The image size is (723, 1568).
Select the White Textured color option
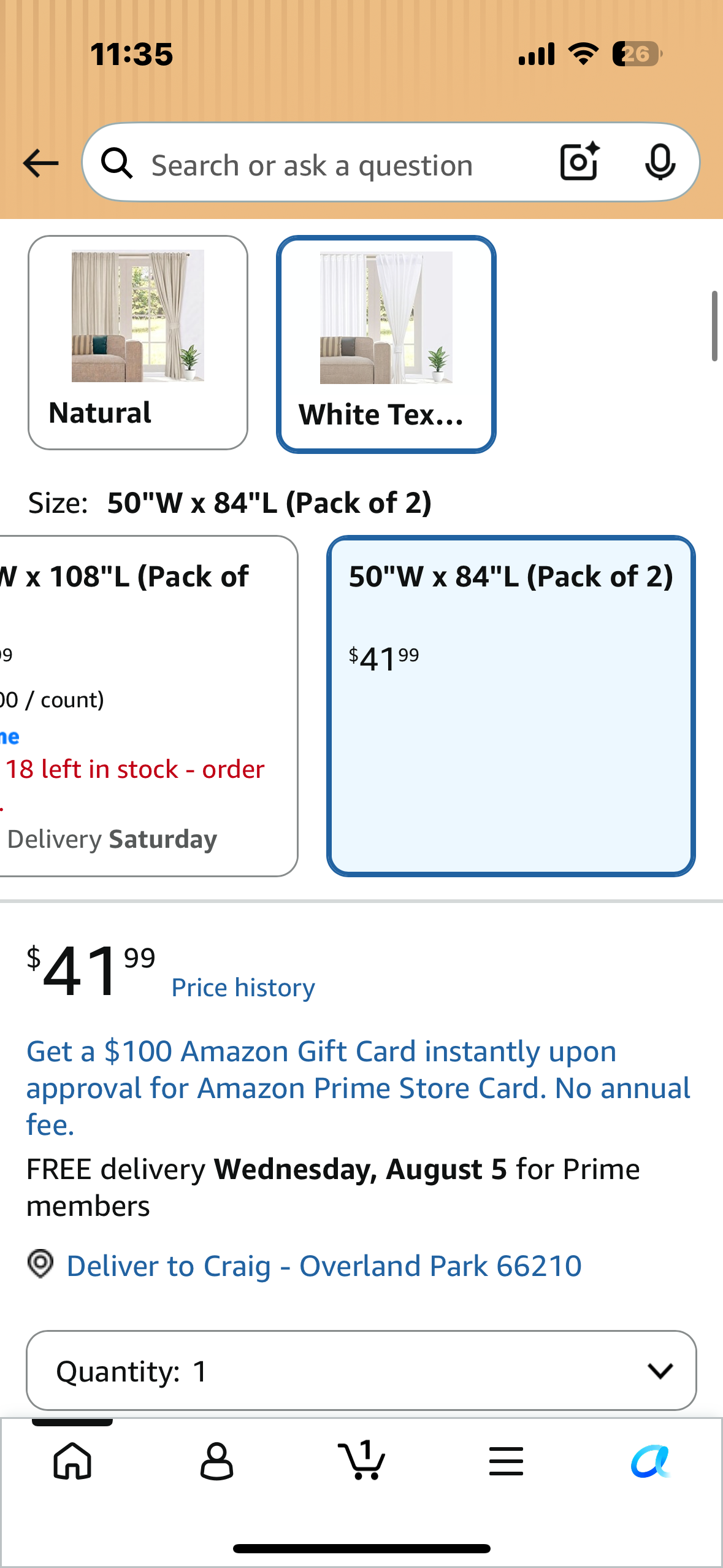(386, 344)
